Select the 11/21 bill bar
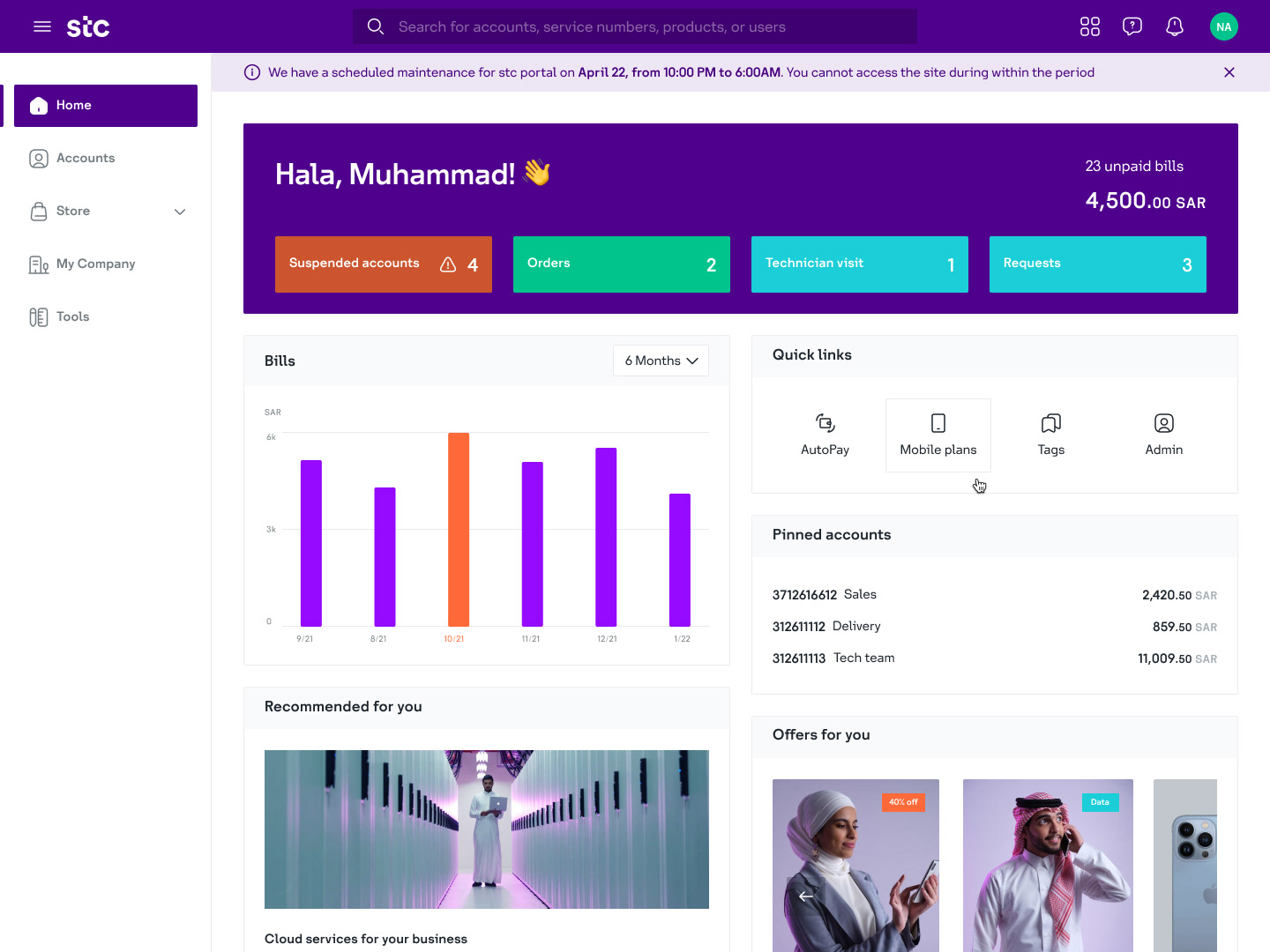This screenshot has width=1270, height=952. 533,544
